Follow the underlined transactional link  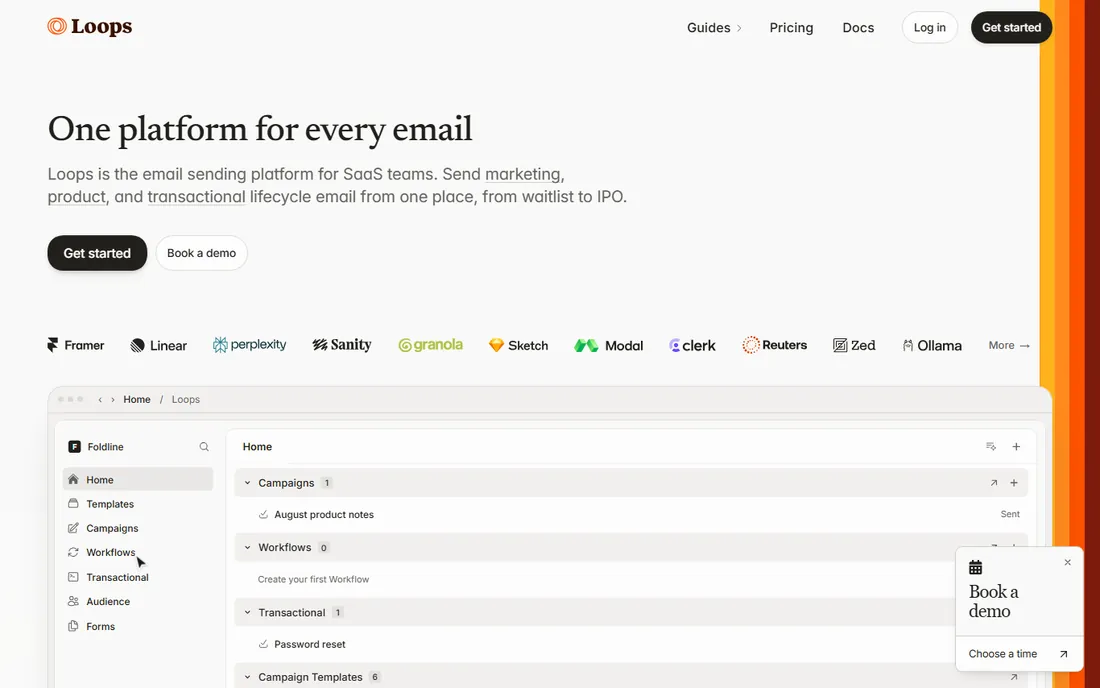[x=196, y=196]
